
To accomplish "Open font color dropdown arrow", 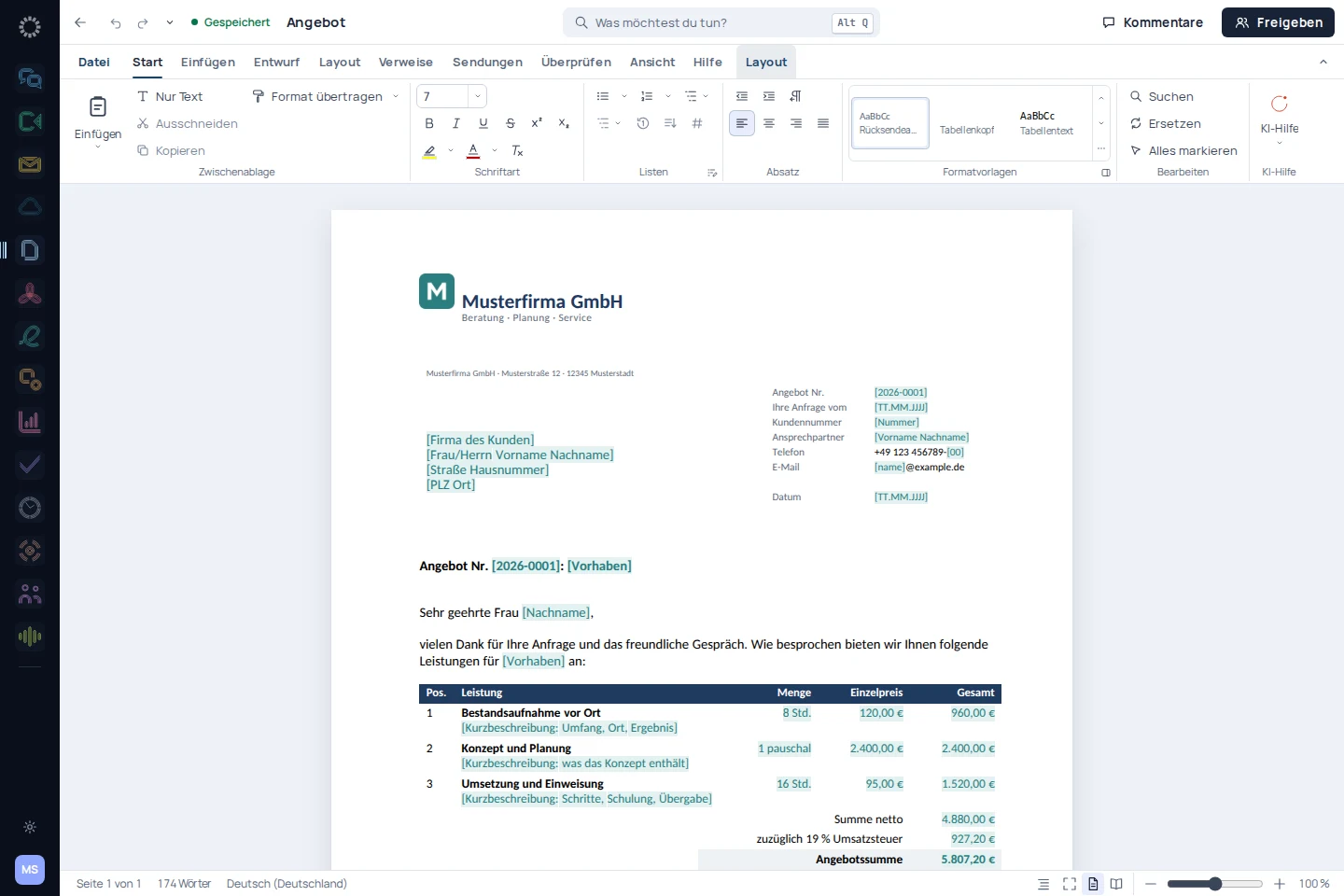I will coord(495,150).
